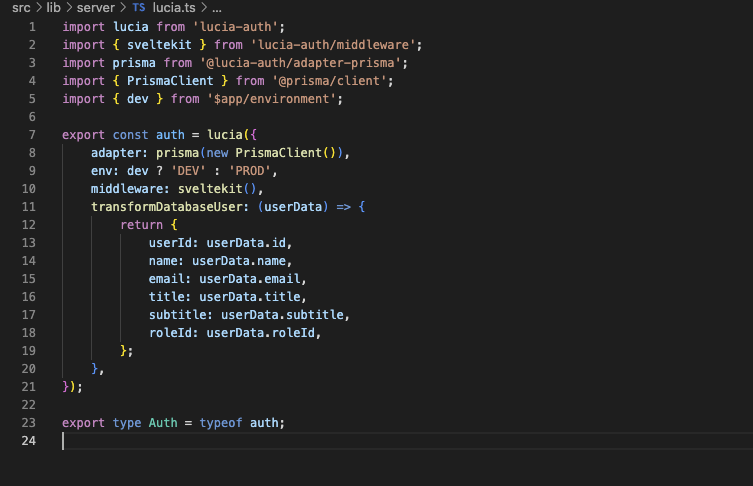Click the breadcrumb ellipsis after lucia.ts
The height and width of the screenshot is (486, 753).
coord(216,7)
